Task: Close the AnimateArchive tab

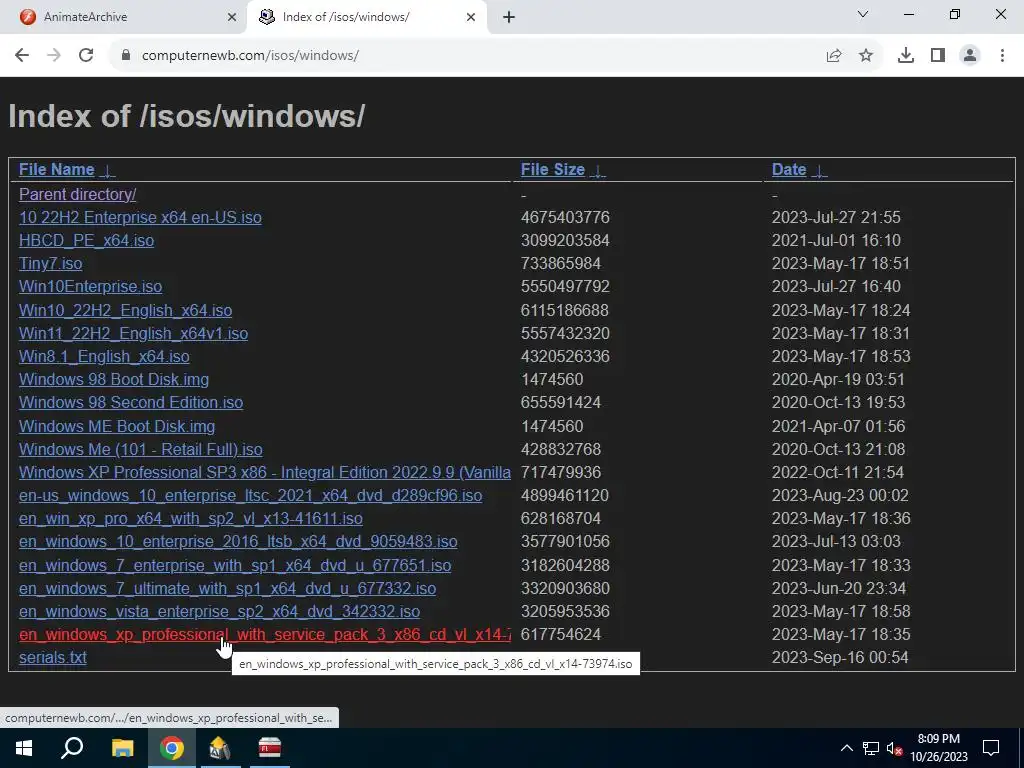Action: tap(231, 17)
